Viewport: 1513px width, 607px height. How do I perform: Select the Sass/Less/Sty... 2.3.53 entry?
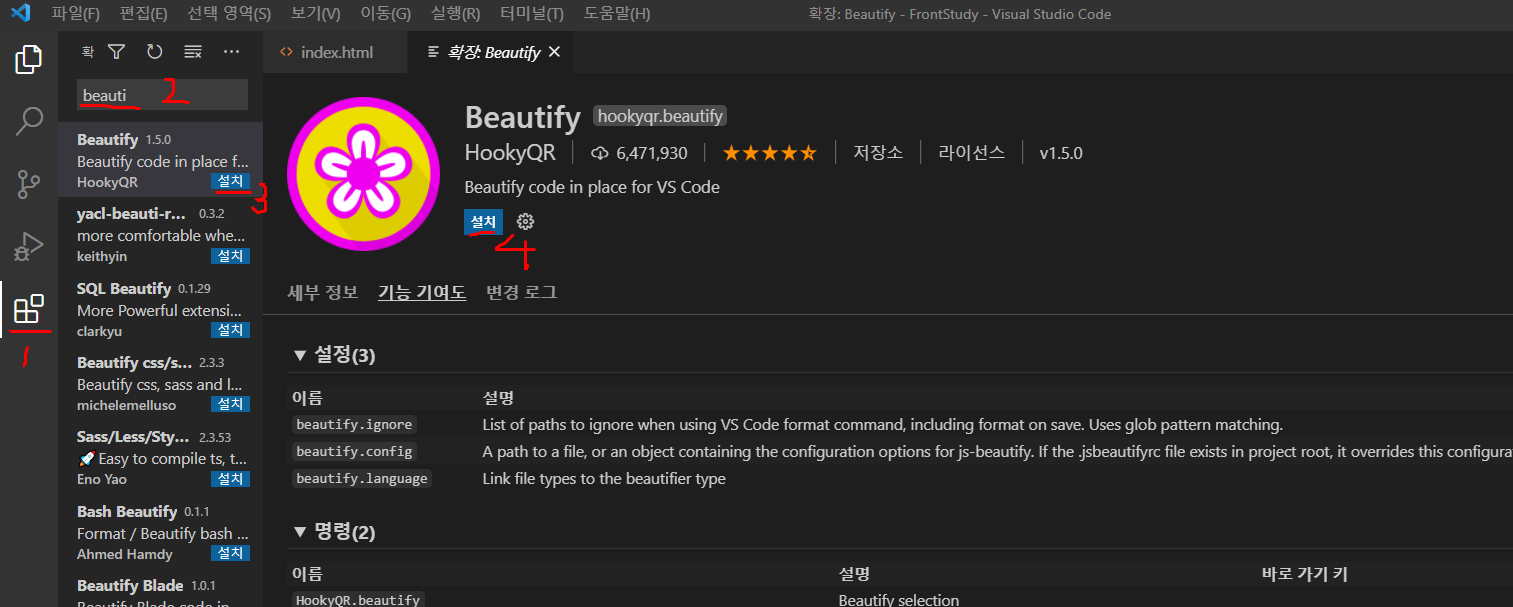point(160,457)
